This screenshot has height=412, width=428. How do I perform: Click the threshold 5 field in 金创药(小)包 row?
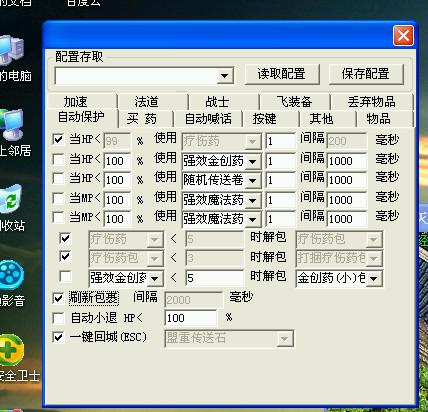[x=214, y=278]
